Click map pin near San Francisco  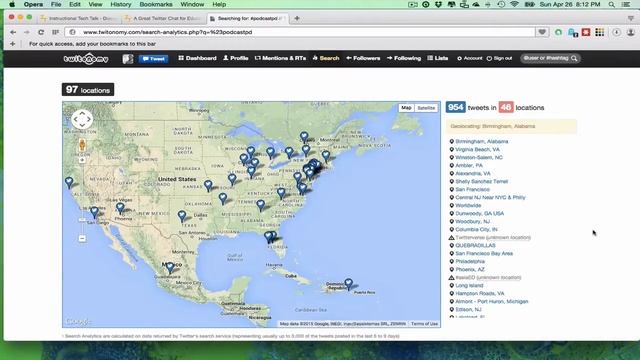[x=69, y=182]
